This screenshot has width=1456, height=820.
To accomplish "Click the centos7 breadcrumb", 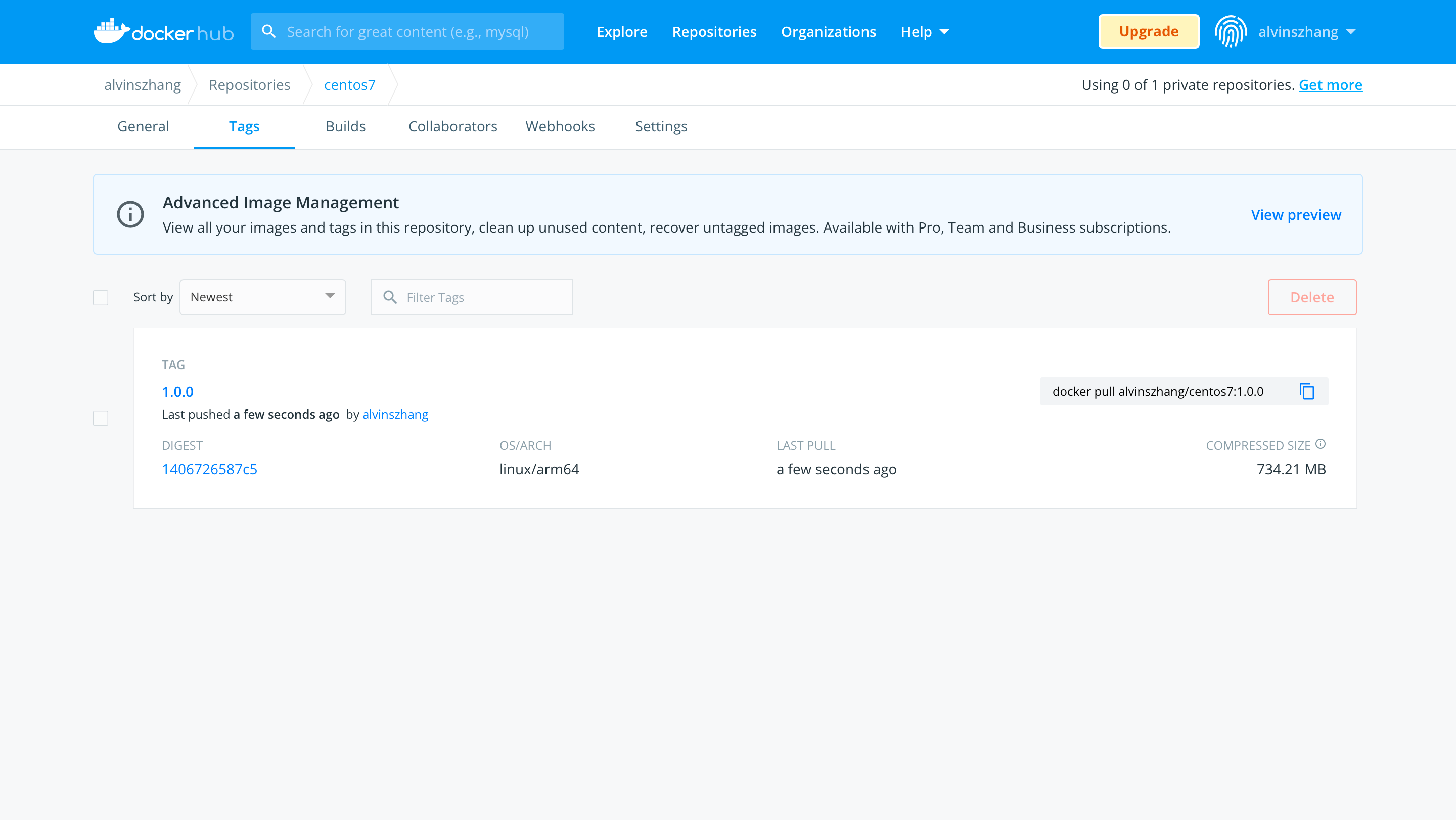I will click(x=349, y=85).
